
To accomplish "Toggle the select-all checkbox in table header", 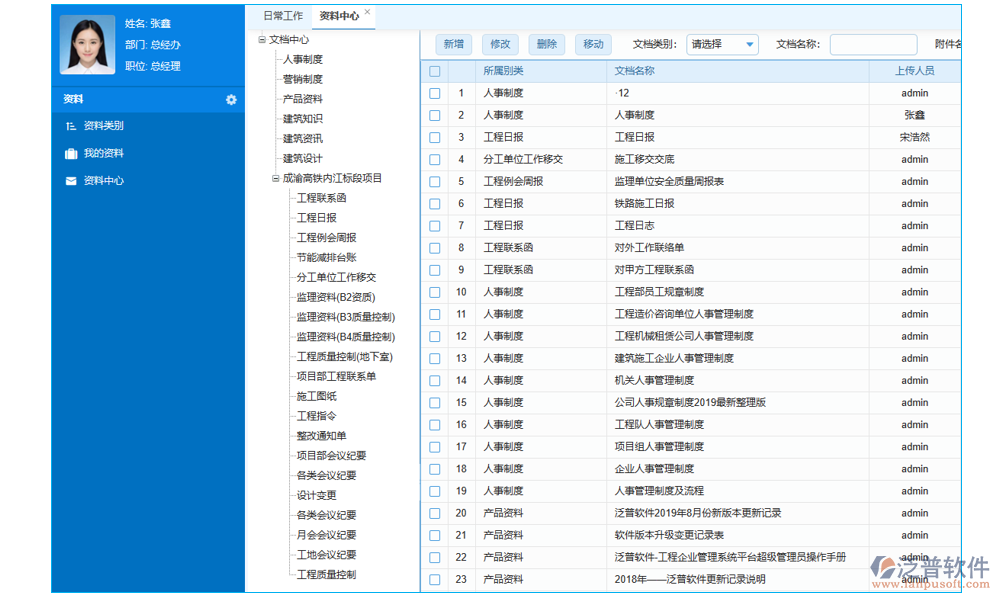I will click(x=435, y=71).
